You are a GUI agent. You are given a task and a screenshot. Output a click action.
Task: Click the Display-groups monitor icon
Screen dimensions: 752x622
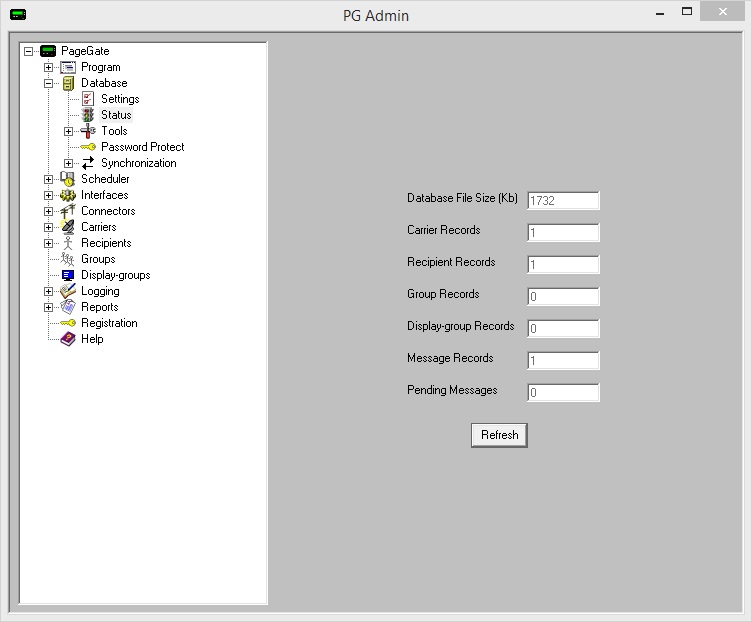coord(68,275)
